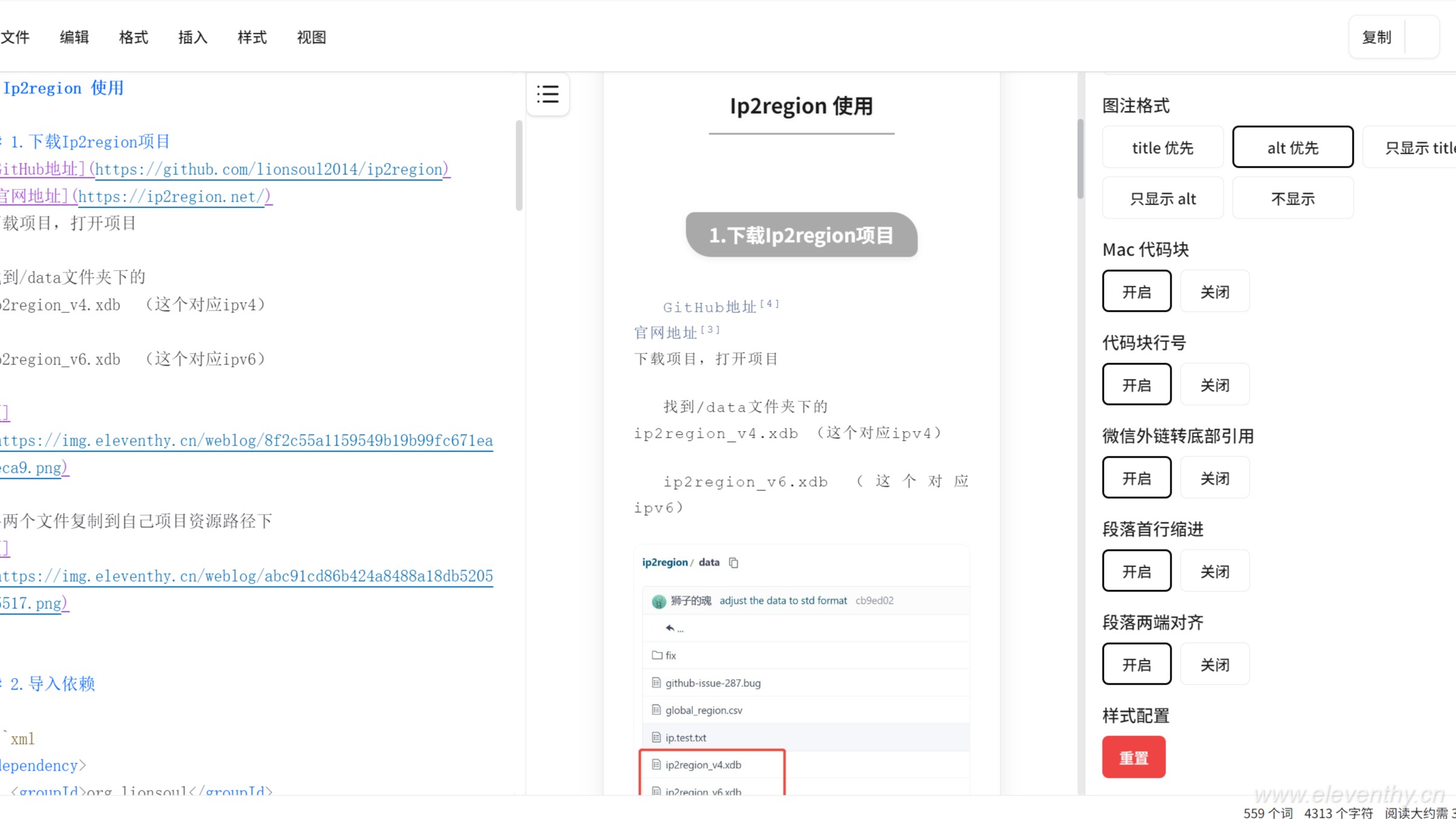Click the 8f2c55a1159549b19b99fc671ea image URL in editor
Image resolution: width=1456 pixels, height=819 pixels.
[x=246, y=454]
